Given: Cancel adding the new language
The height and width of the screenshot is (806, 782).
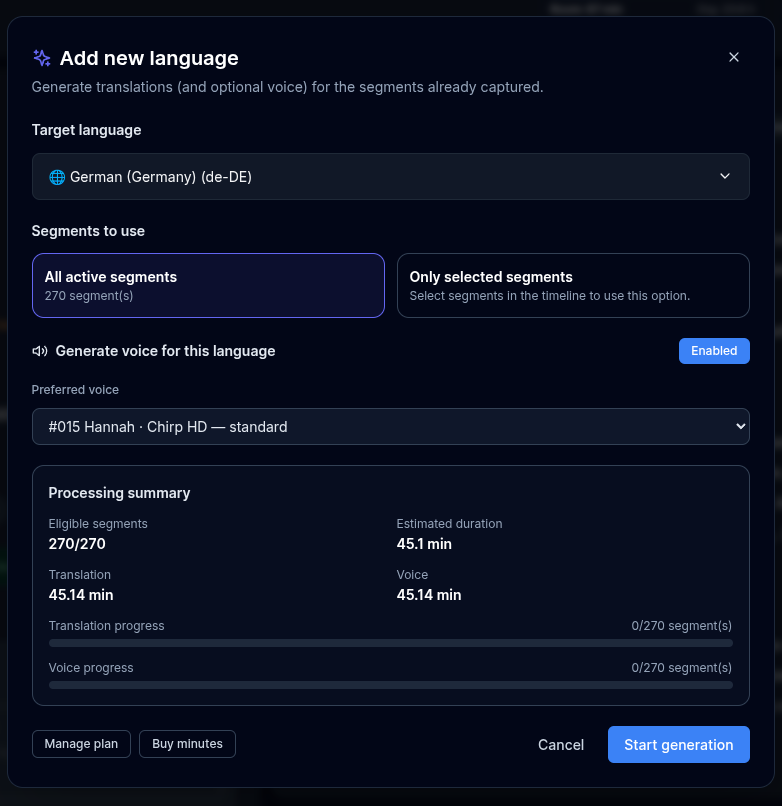Looking at the screenshot, I should pyautogui.click(x=561, y=745).
